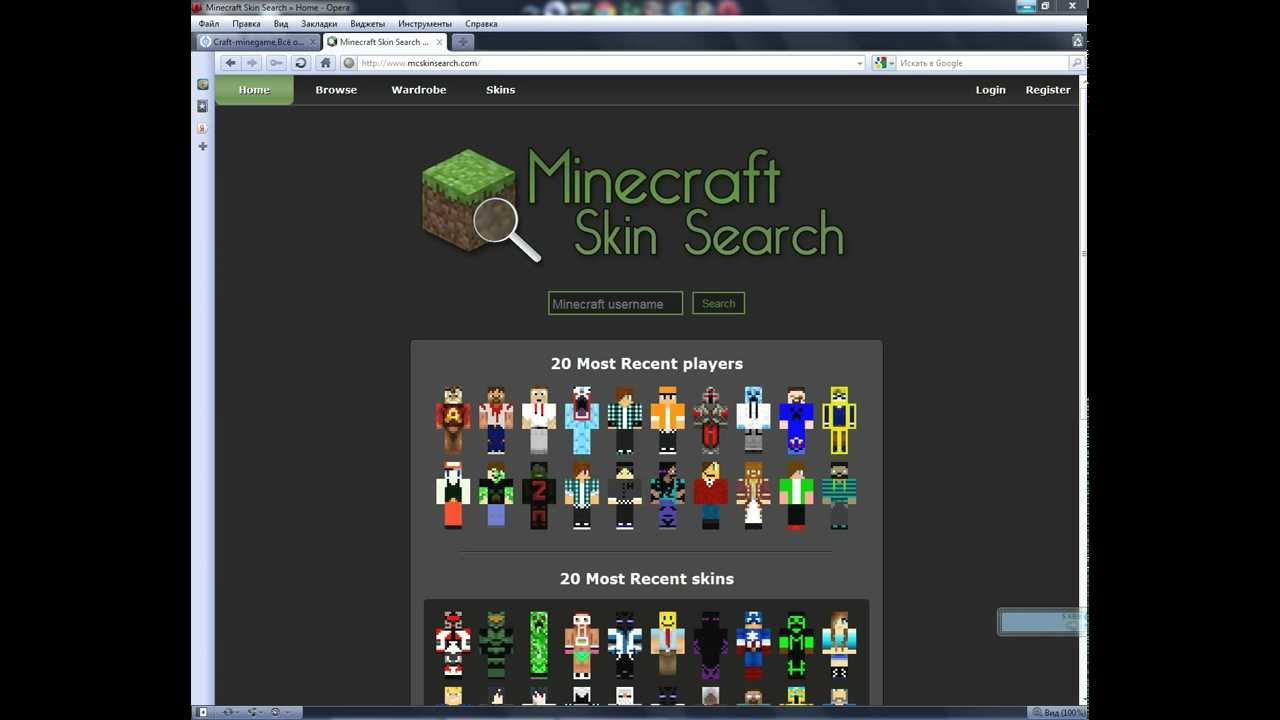Reload the current page

pos(300,63)
